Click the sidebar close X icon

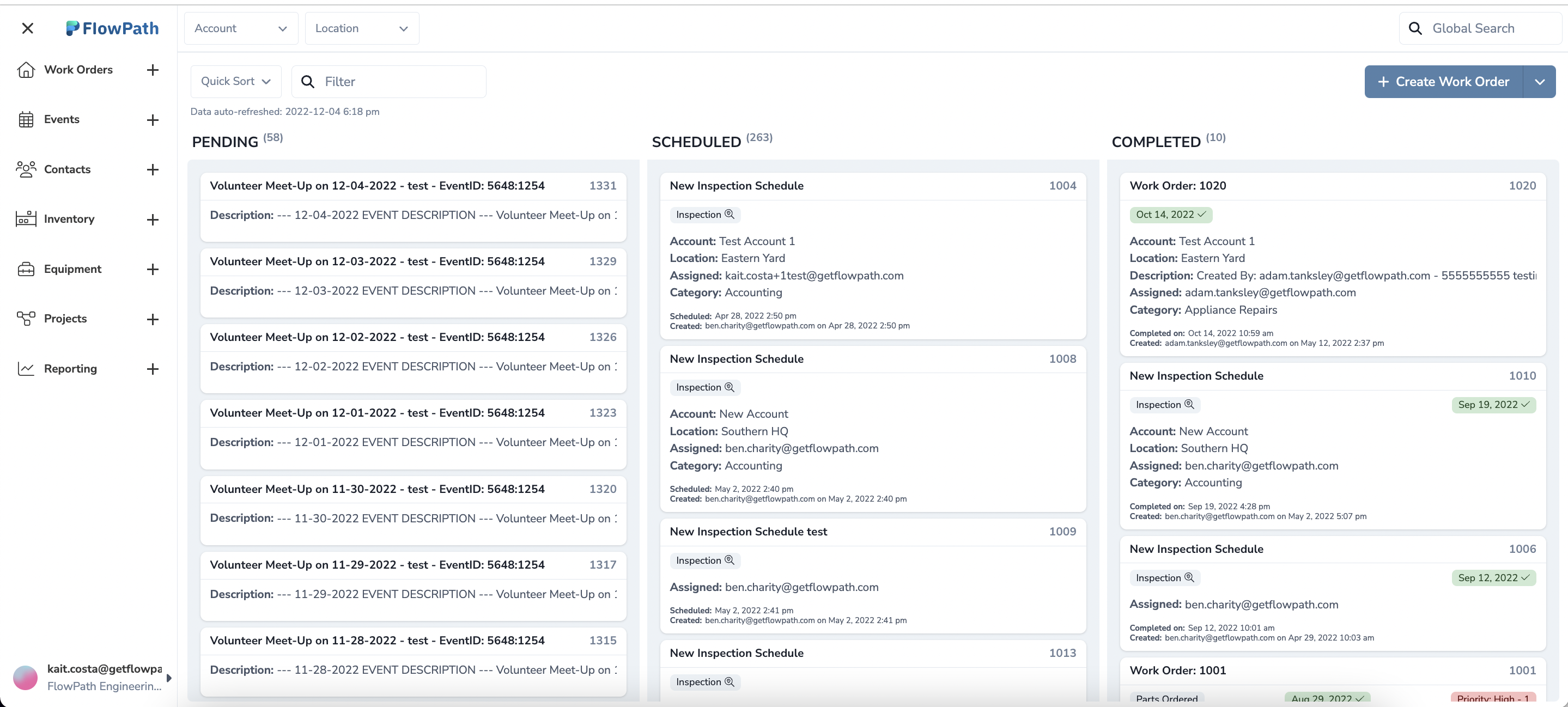pyautogui.click(x=28, y=28)
